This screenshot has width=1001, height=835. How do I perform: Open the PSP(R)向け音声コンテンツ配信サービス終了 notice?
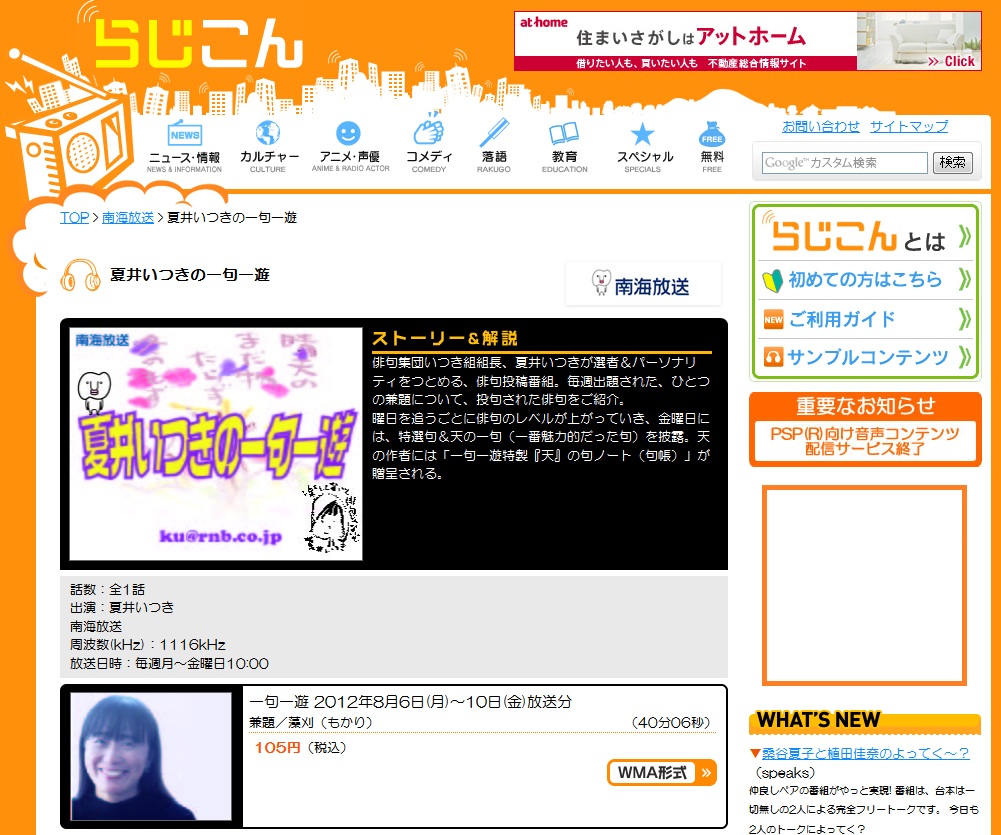[x=865, y=441]
